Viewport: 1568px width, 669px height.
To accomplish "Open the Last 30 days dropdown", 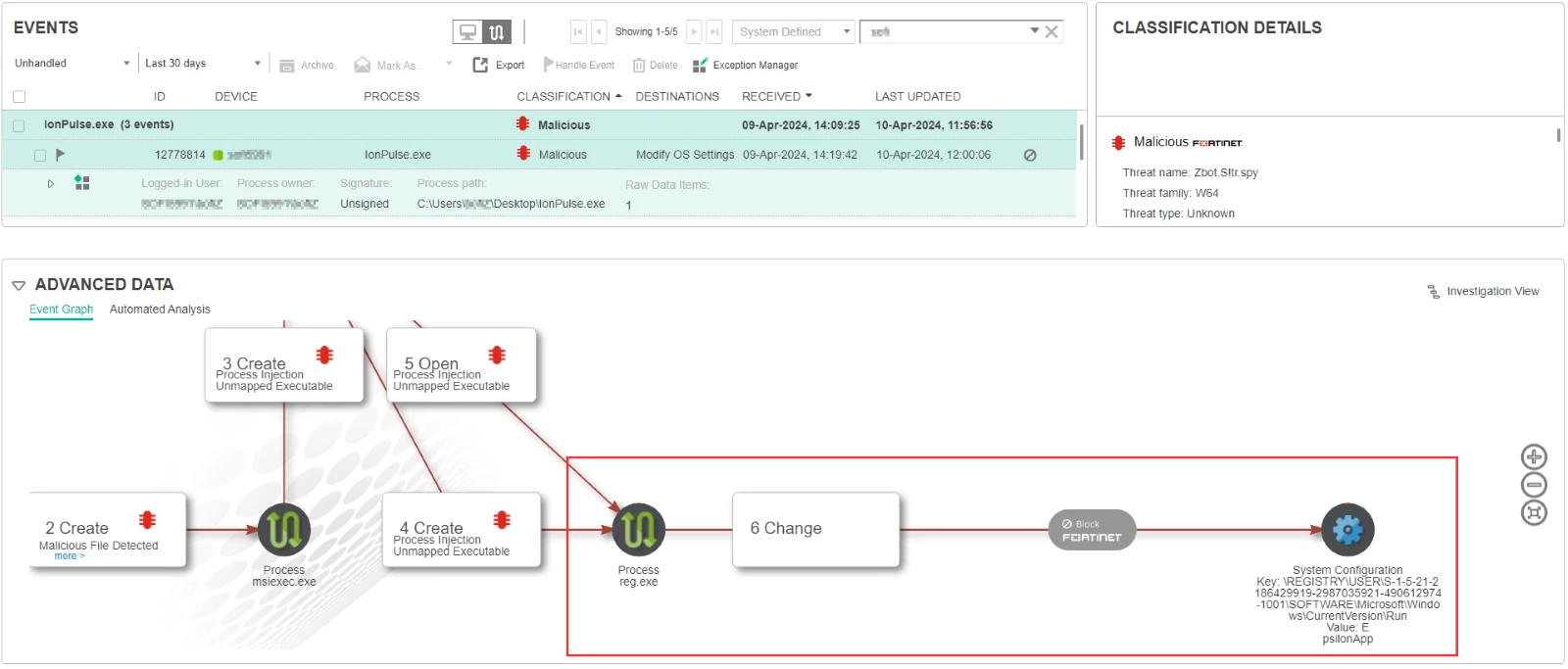I will (x=203, y=64).
